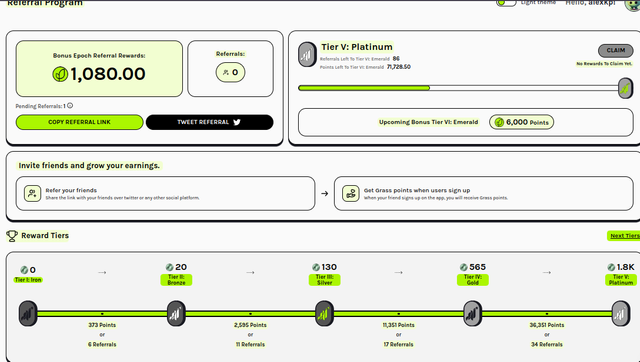The image size is (640, 362).
Task: Click the Grass icon next to 1.8K
Action: coord(611,267)
